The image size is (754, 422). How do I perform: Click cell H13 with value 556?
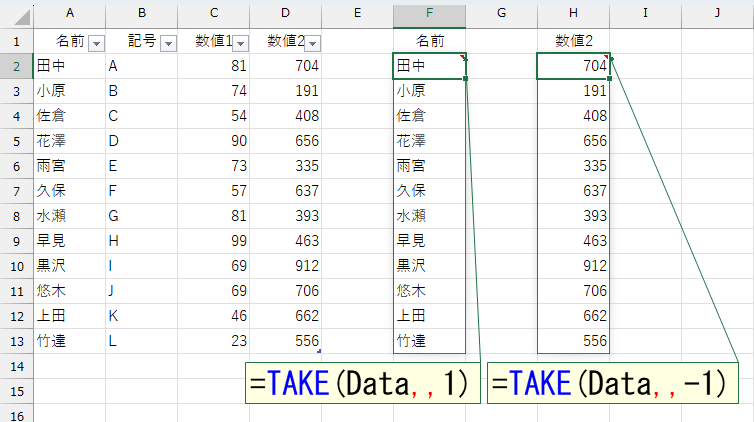coord(573,341)
